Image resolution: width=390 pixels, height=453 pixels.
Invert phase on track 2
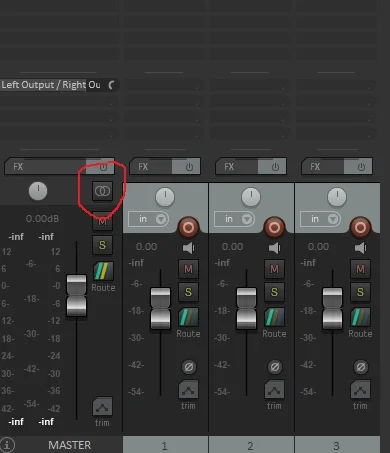(x=275, y=367)
